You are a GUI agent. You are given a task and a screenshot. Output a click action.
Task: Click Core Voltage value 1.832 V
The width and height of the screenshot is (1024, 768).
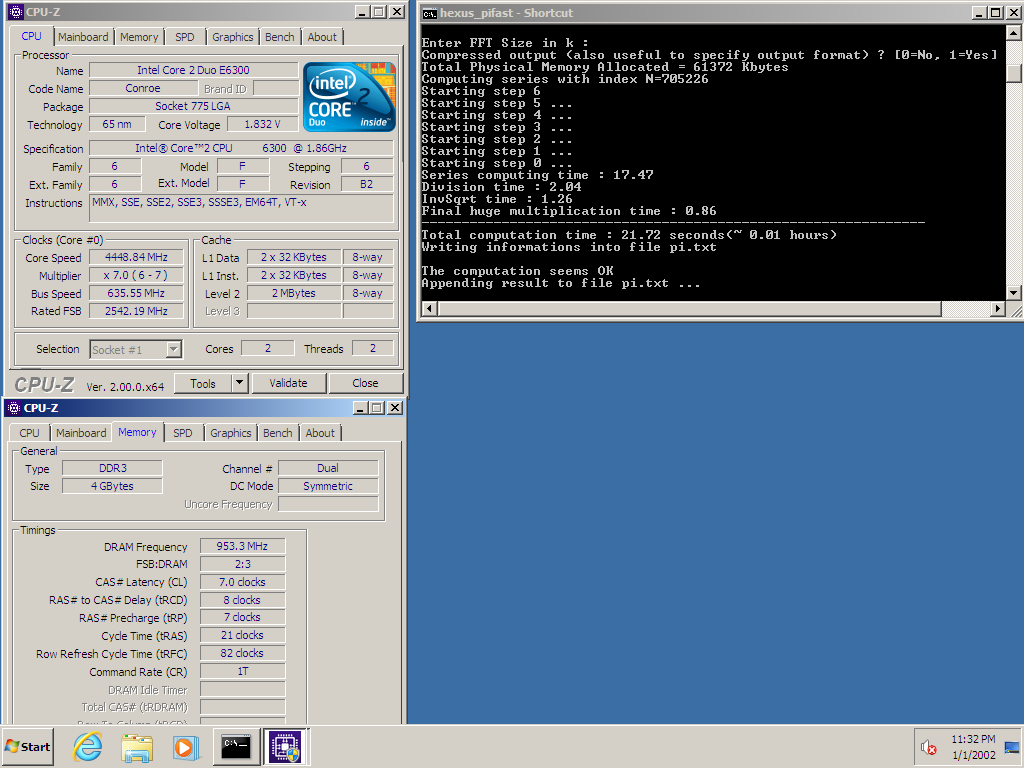[x=262, y=124]
